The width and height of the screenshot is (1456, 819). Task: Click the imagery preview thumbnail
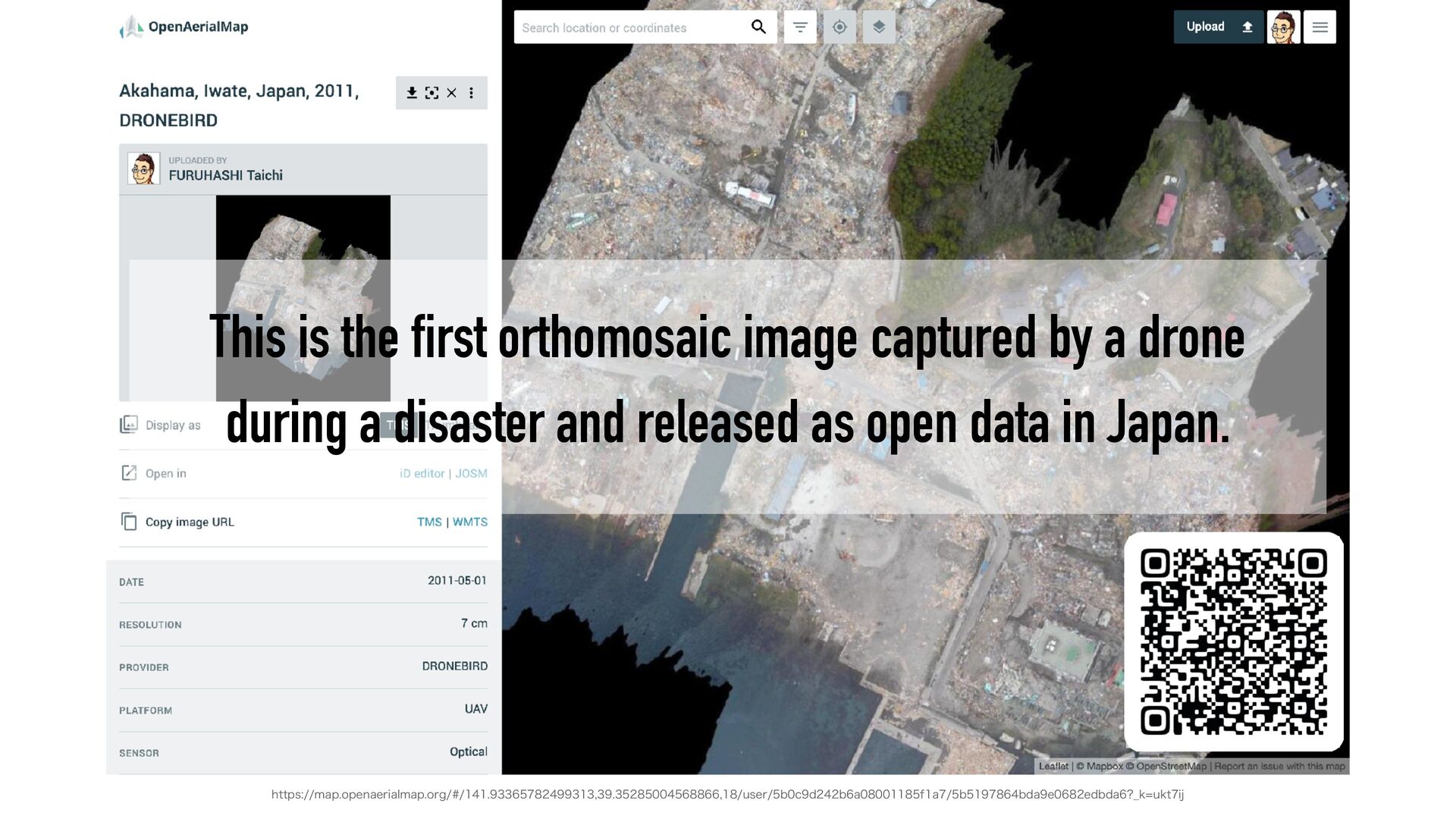pyautogui.click(x=303, y=227)
